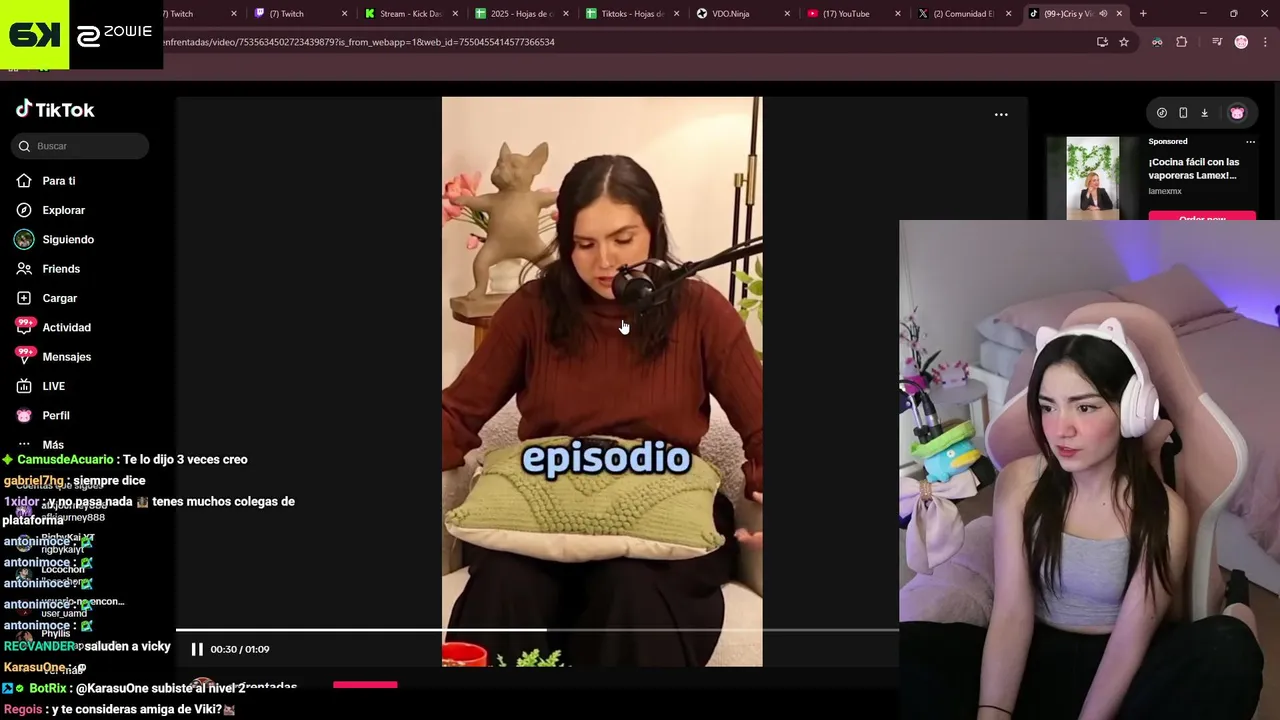Viewport: 1280px width, 720px height.
Task: Seek on the video progress bar
Action: [x=537, y=630]
